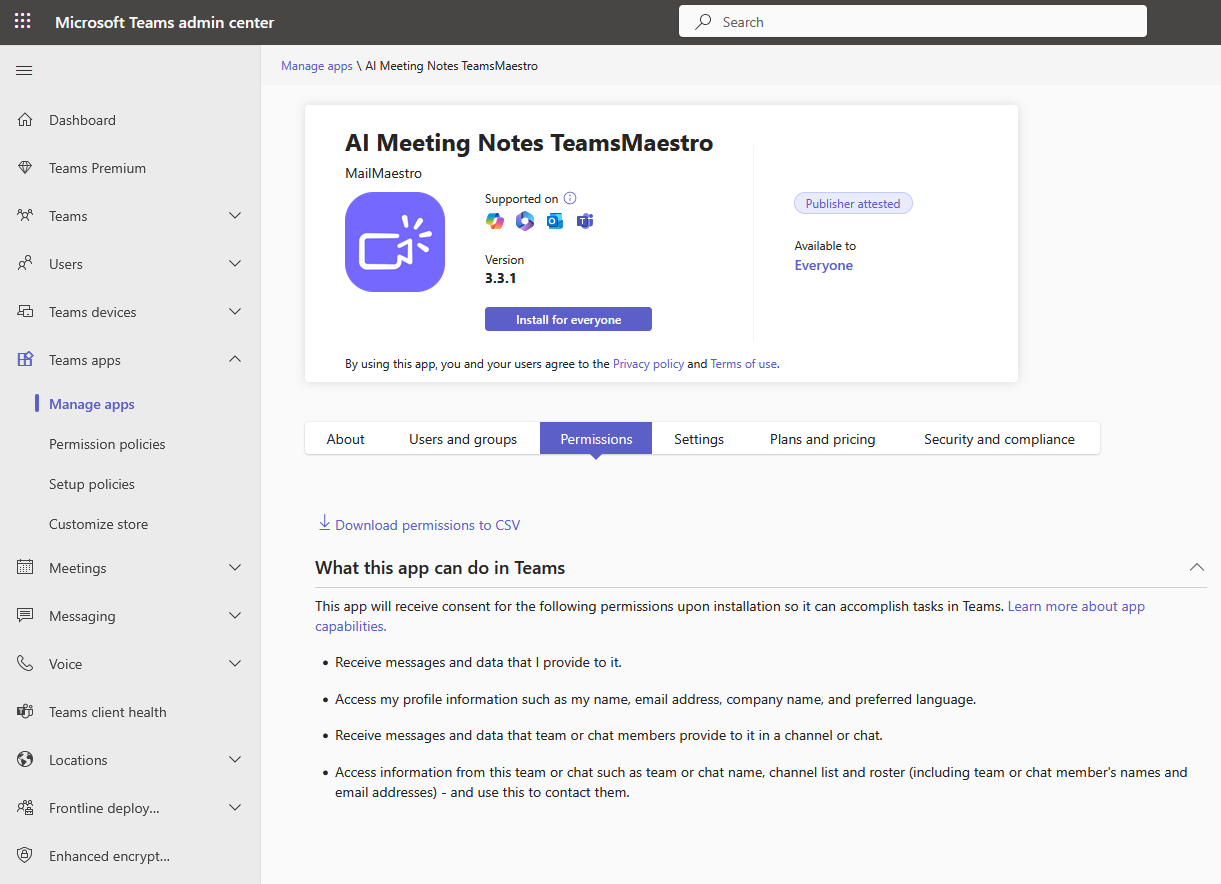Click the Manage apps breadcrumb link
1221x884 pixels.
point(317,66)
